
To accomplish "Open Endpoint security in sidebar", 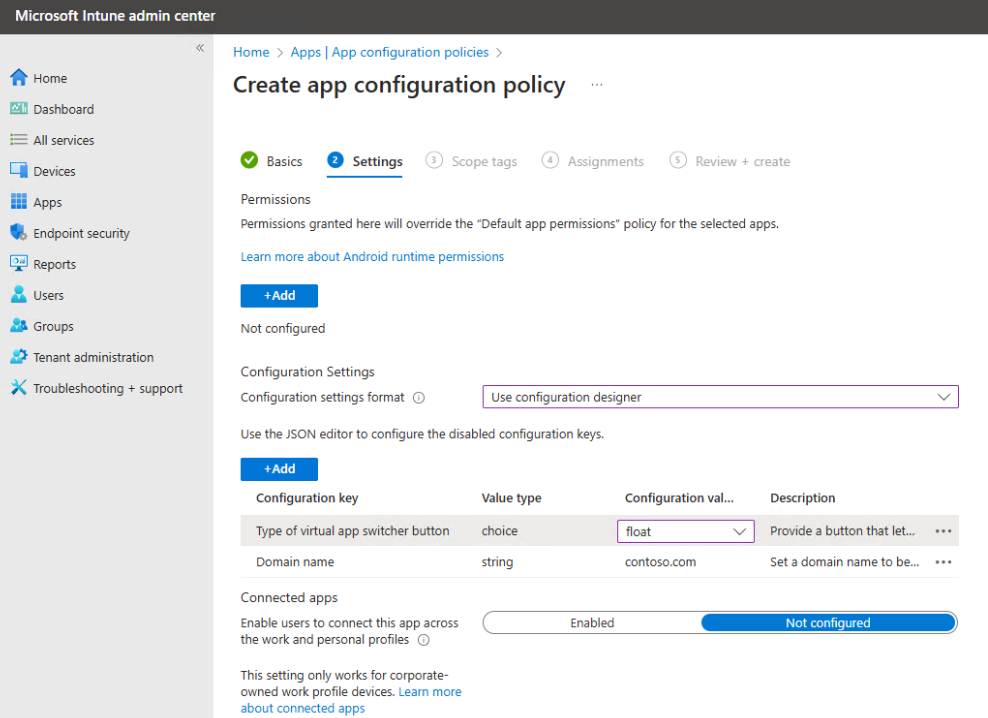I will click(x=81, y=233).
